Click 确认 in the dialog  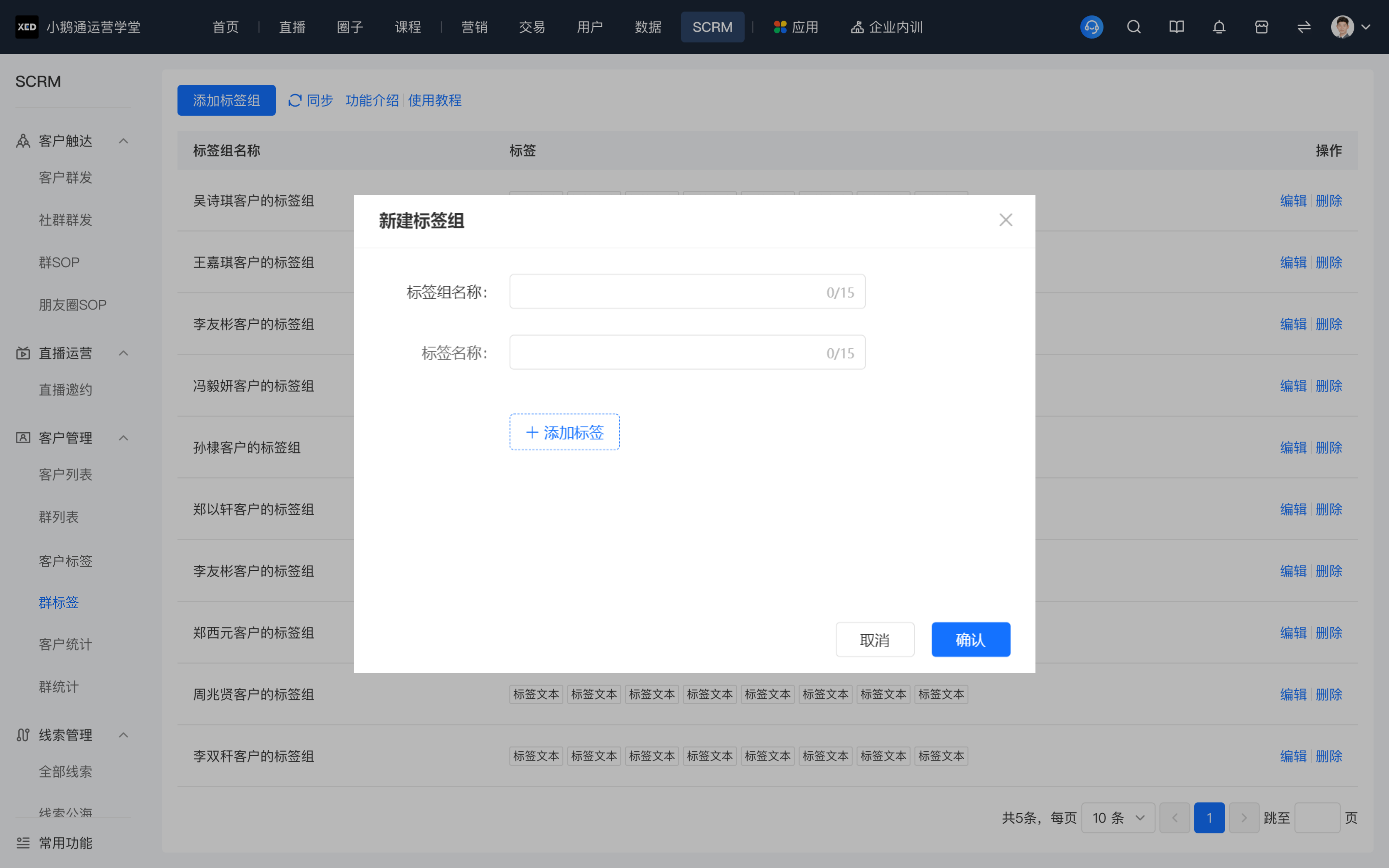tap(971, 639)
